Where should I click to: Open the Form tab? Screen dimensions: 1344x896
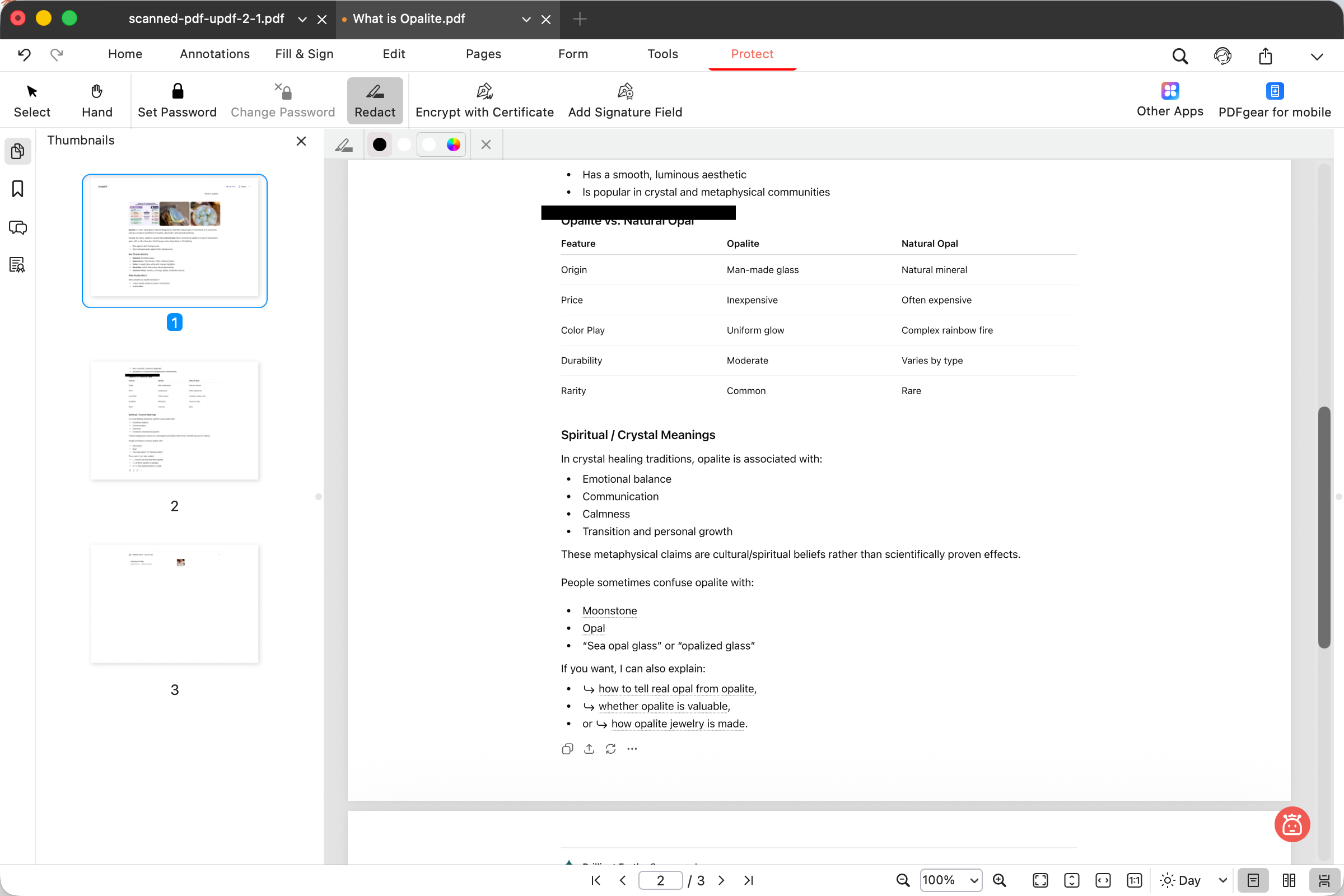click(x=573, y=54)
